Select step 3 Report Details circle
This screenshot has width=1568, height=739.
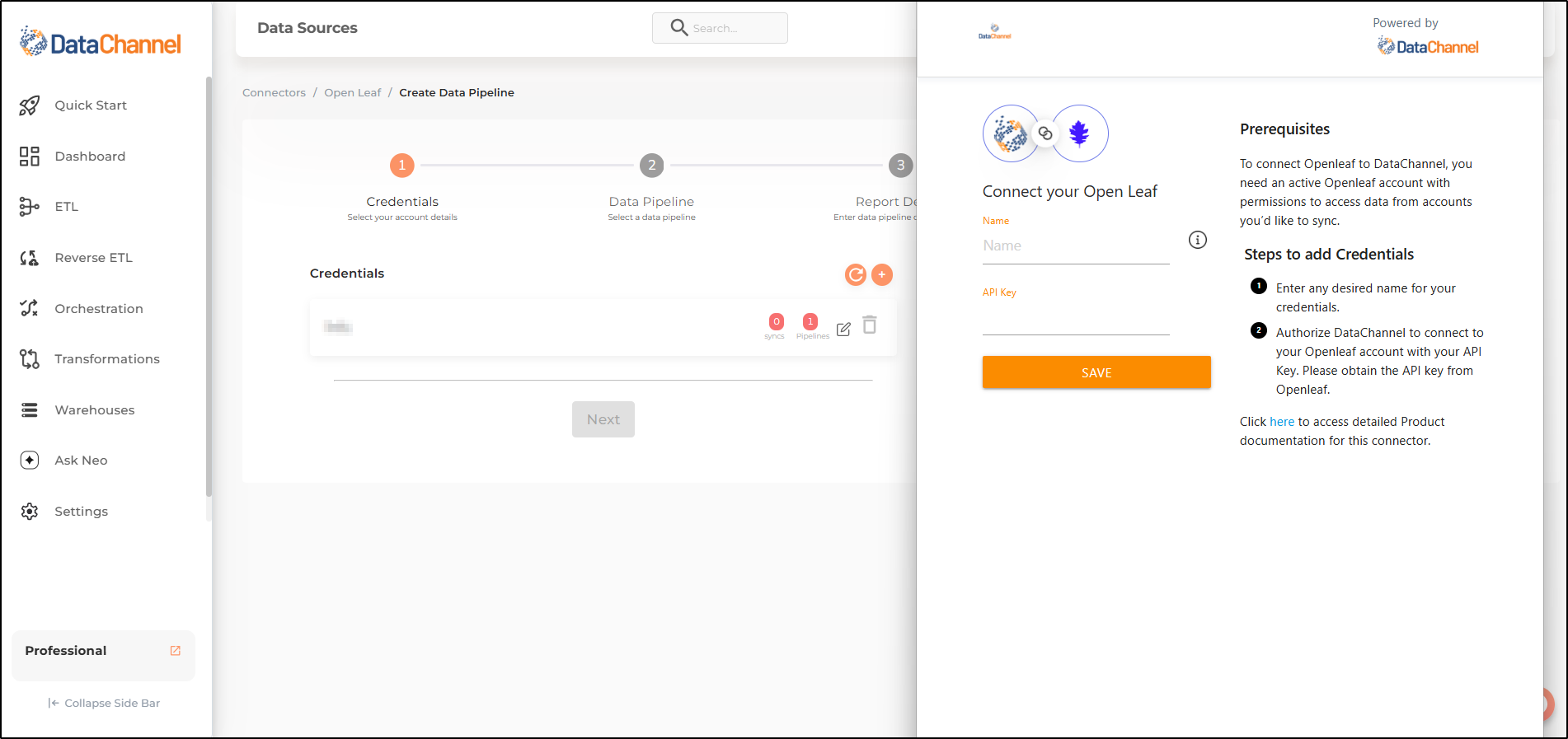point(900,166)
